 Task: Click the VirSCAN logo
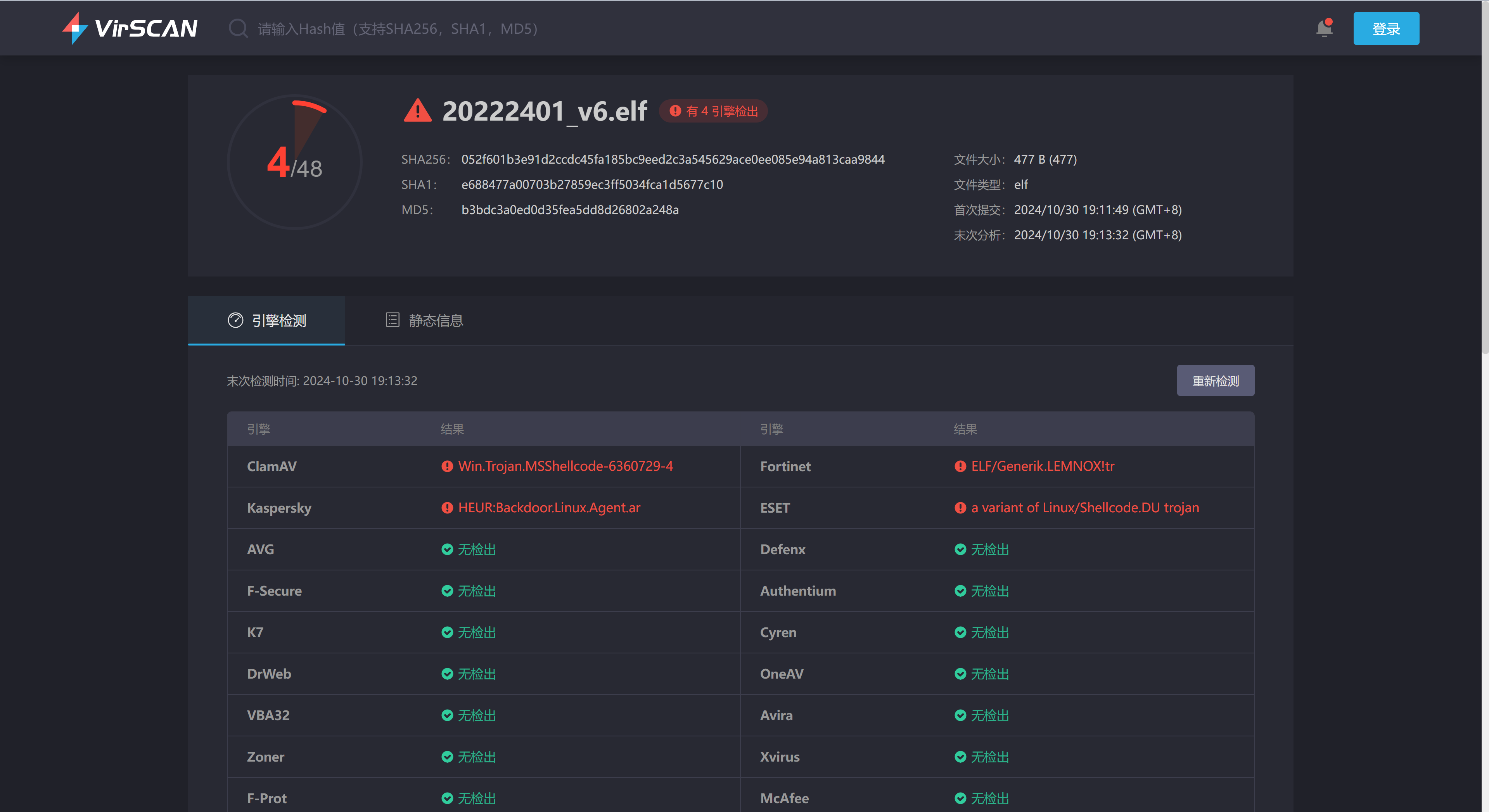[130, 28]
